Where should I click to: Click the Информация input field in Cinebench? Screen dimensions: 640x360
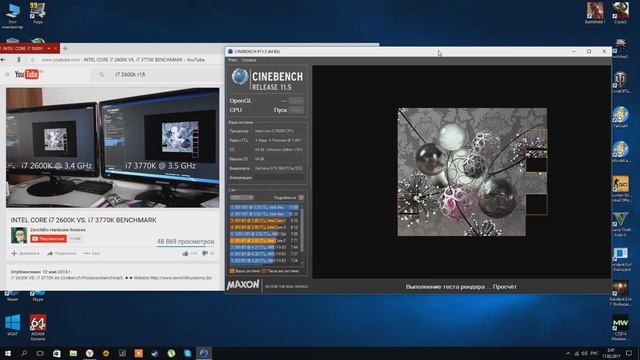click(280, 178)
